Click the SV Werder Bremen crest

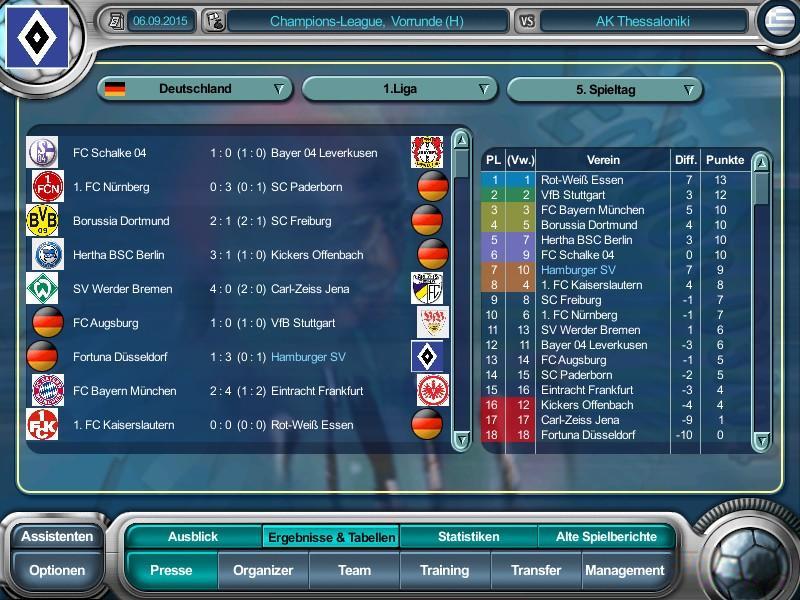pyautogui.click(x=42, y=288)
